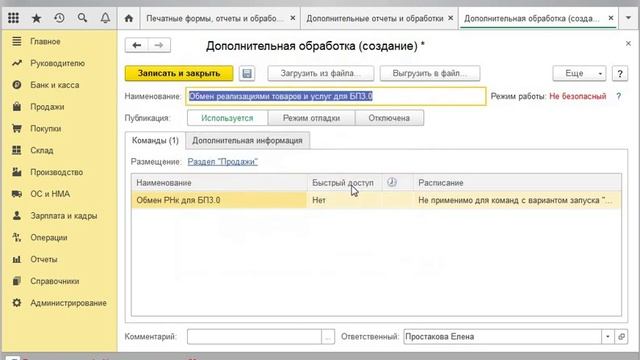Open ОС и НМА section
The image size is (640, 360).
pyautogui.click(x=50, y=194)
